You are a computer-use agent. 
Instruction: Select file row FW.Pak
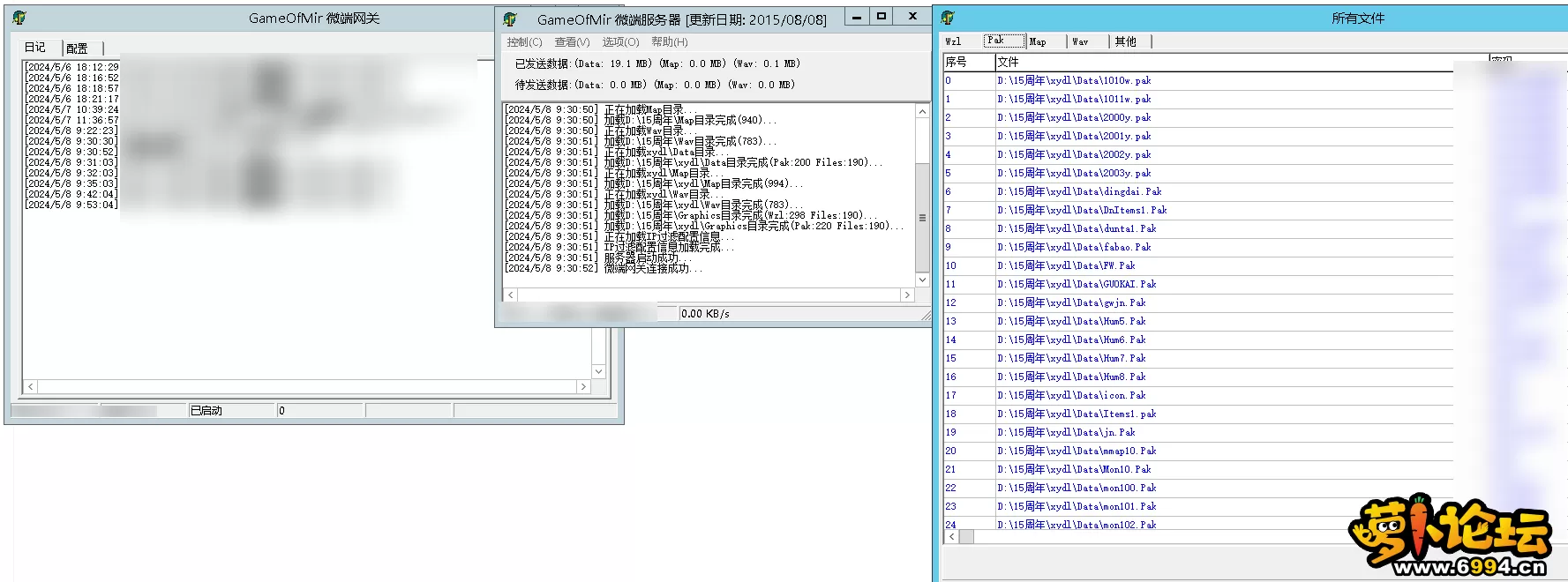pyautogui.click(x=1198, y=265)
